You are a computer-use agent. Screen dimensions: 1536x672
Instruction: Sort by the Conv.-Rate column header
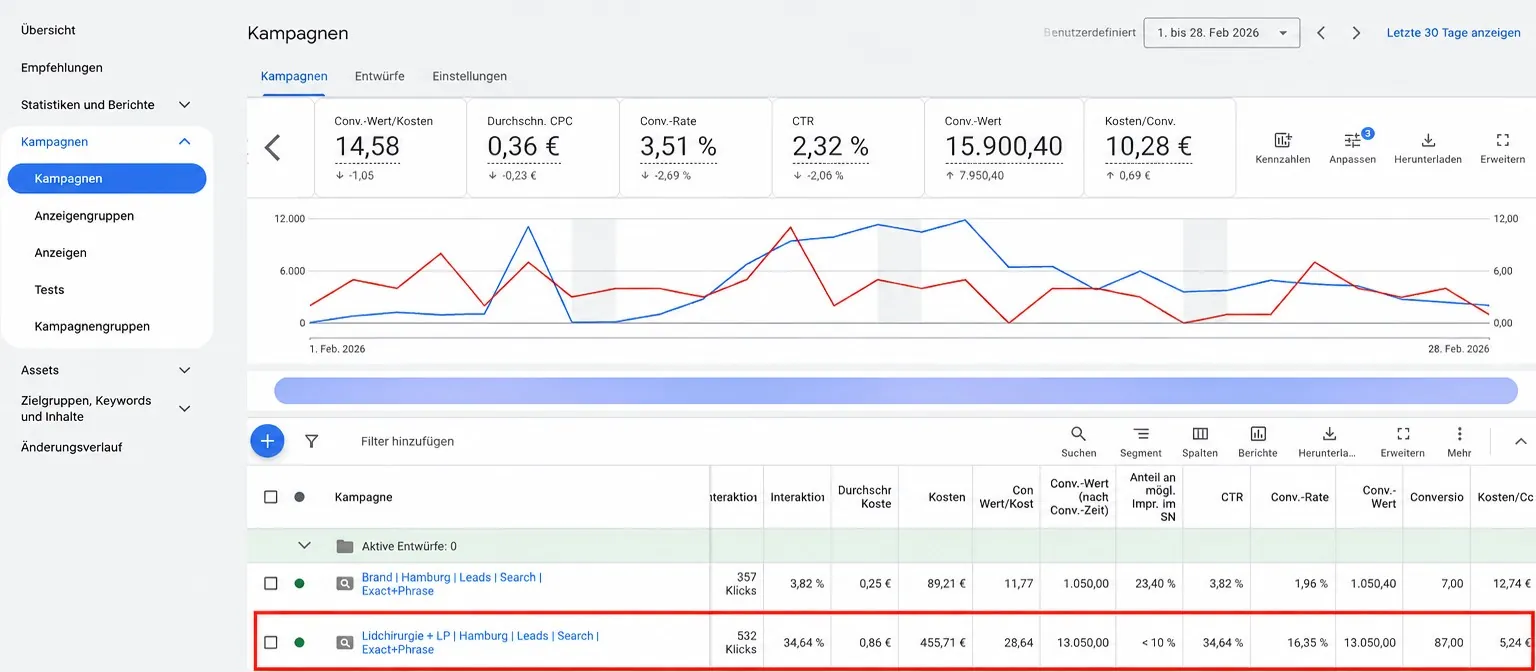[x=1300, y=497]
